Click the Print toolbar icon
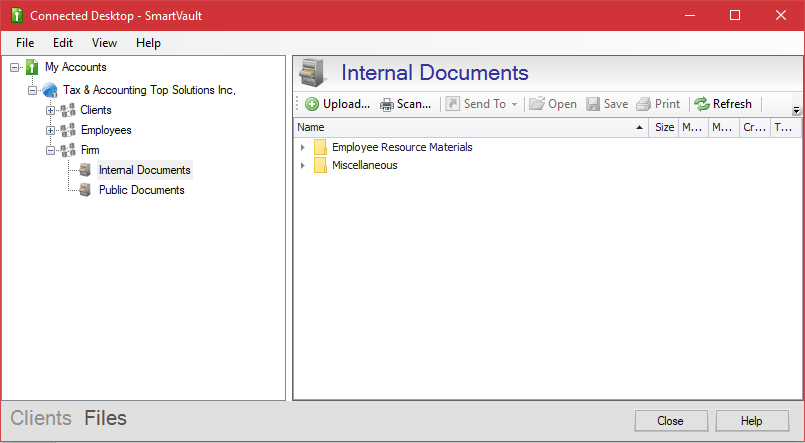This screenshot has width=805, height=443. tap(643, 104)
